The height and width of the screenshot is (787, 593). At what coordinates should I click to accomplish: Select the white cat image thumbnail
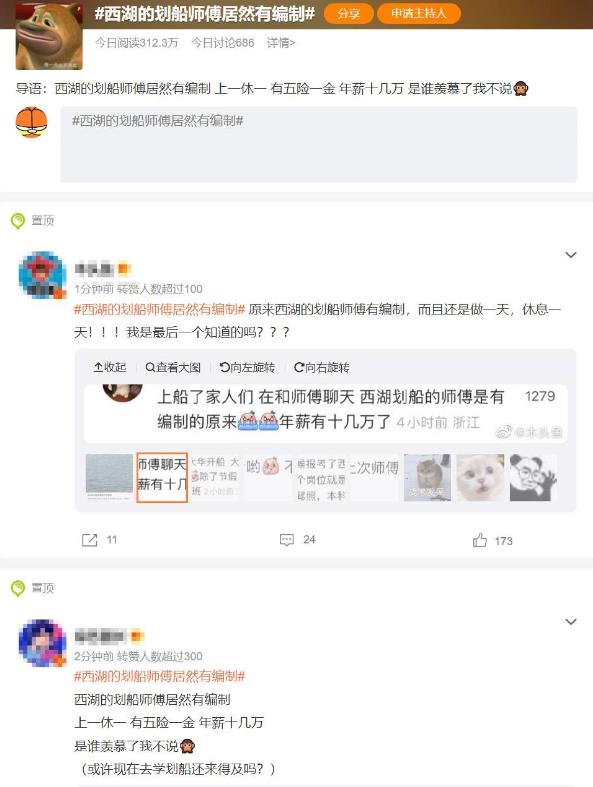click(x=481, y=477)
